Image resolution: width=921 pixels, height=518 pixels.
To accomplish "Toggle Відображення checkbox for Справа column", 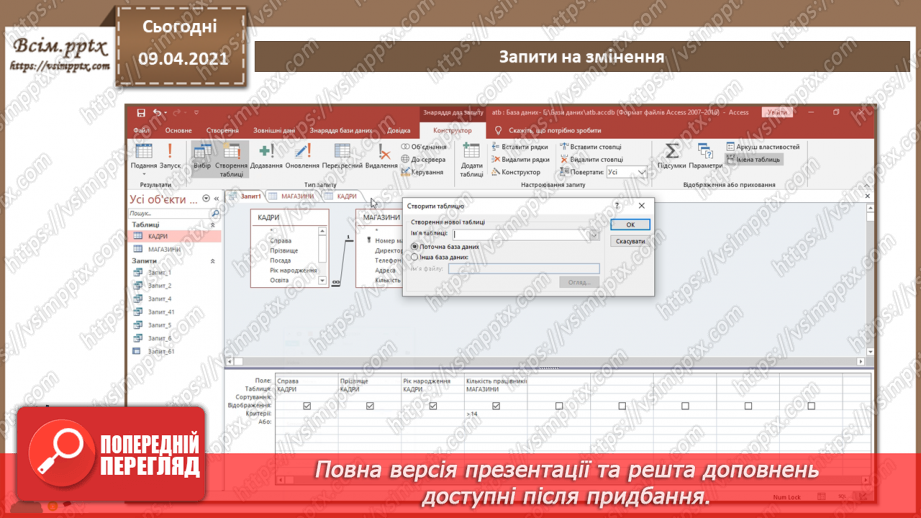I will click(307, 406).
